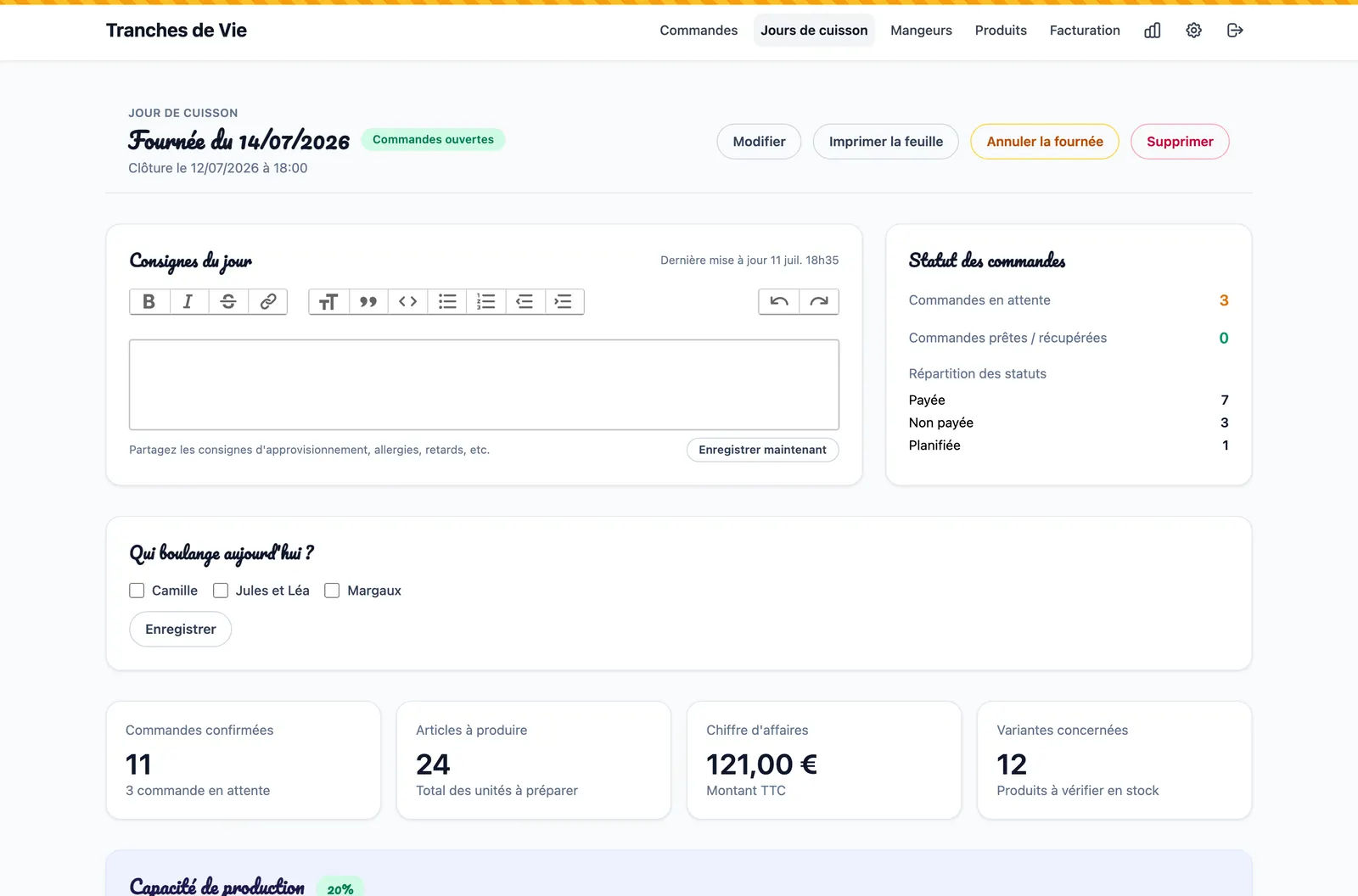Open statistics chart icon in navbar
The width and height of the screenshot is (1358, 896).
pos(1153,31)
